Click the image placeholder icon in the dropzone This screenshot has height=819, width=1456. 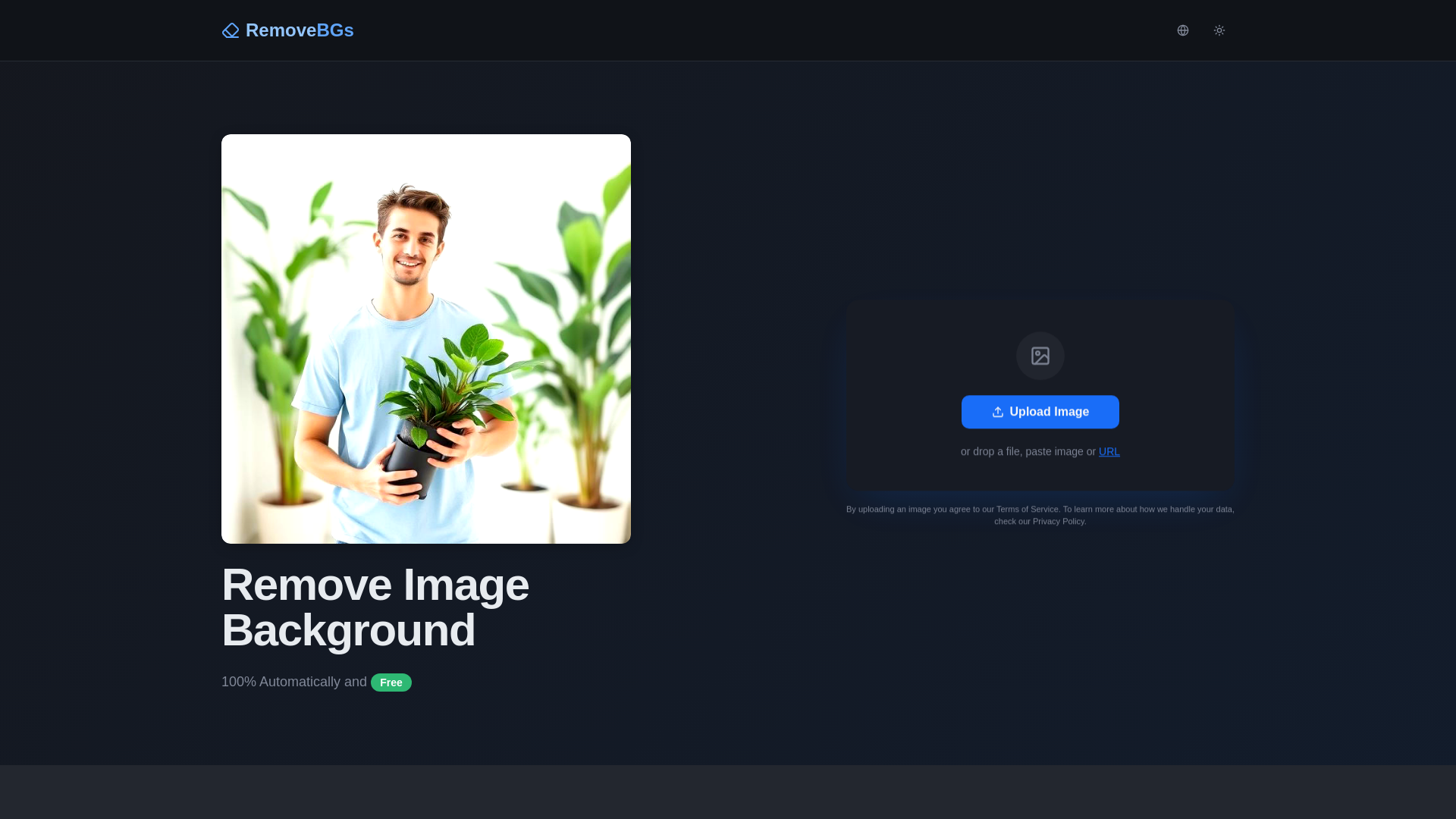click(1040, 356)
